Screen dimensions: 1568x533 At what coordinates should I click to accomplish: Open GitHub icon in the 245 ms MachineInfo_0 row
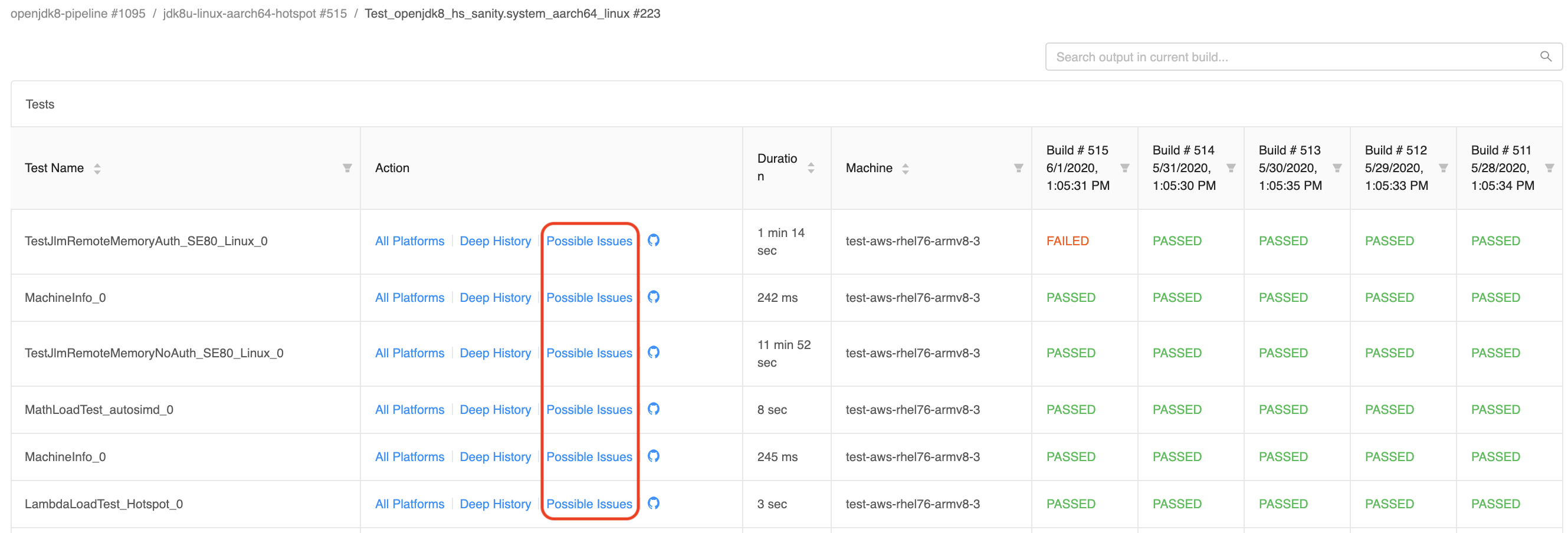(x=653, y=456)
